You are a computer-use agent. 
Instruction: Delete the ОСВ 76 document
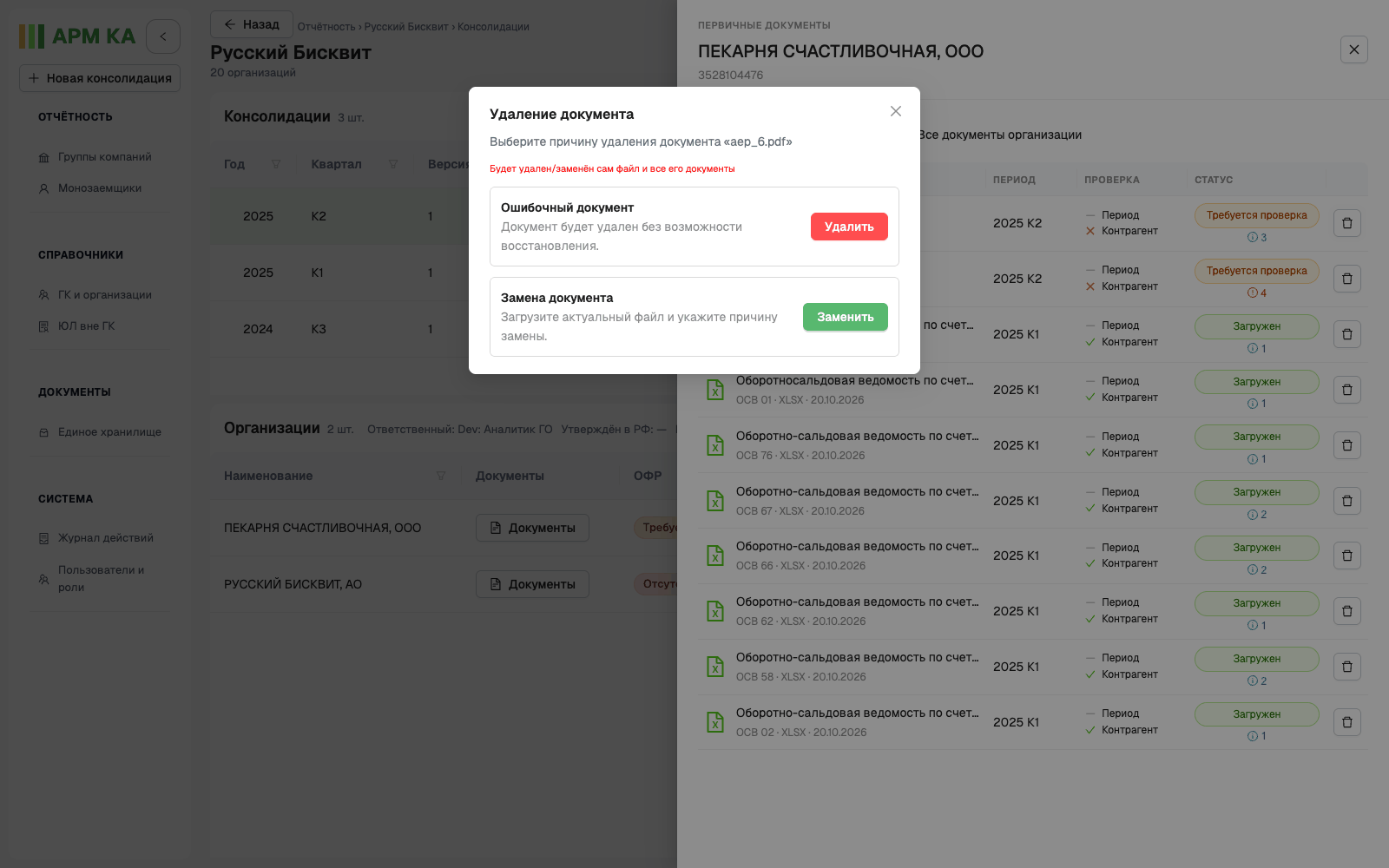[x=1347, y=445]
